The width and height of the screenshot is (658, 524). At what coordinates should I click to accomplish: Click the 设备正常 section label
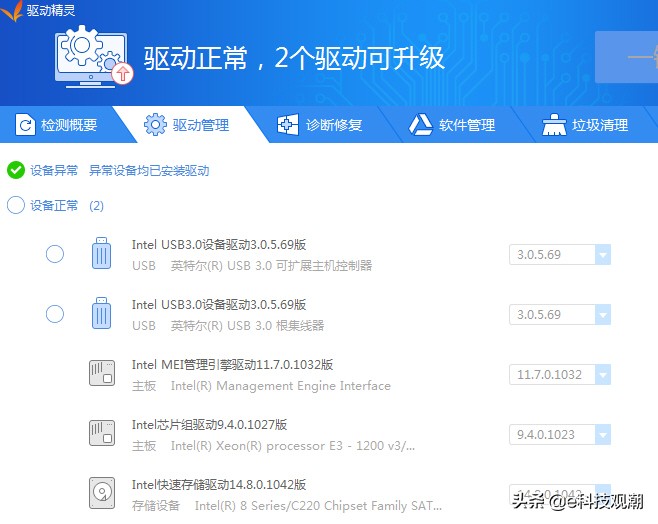coord(54,206)
